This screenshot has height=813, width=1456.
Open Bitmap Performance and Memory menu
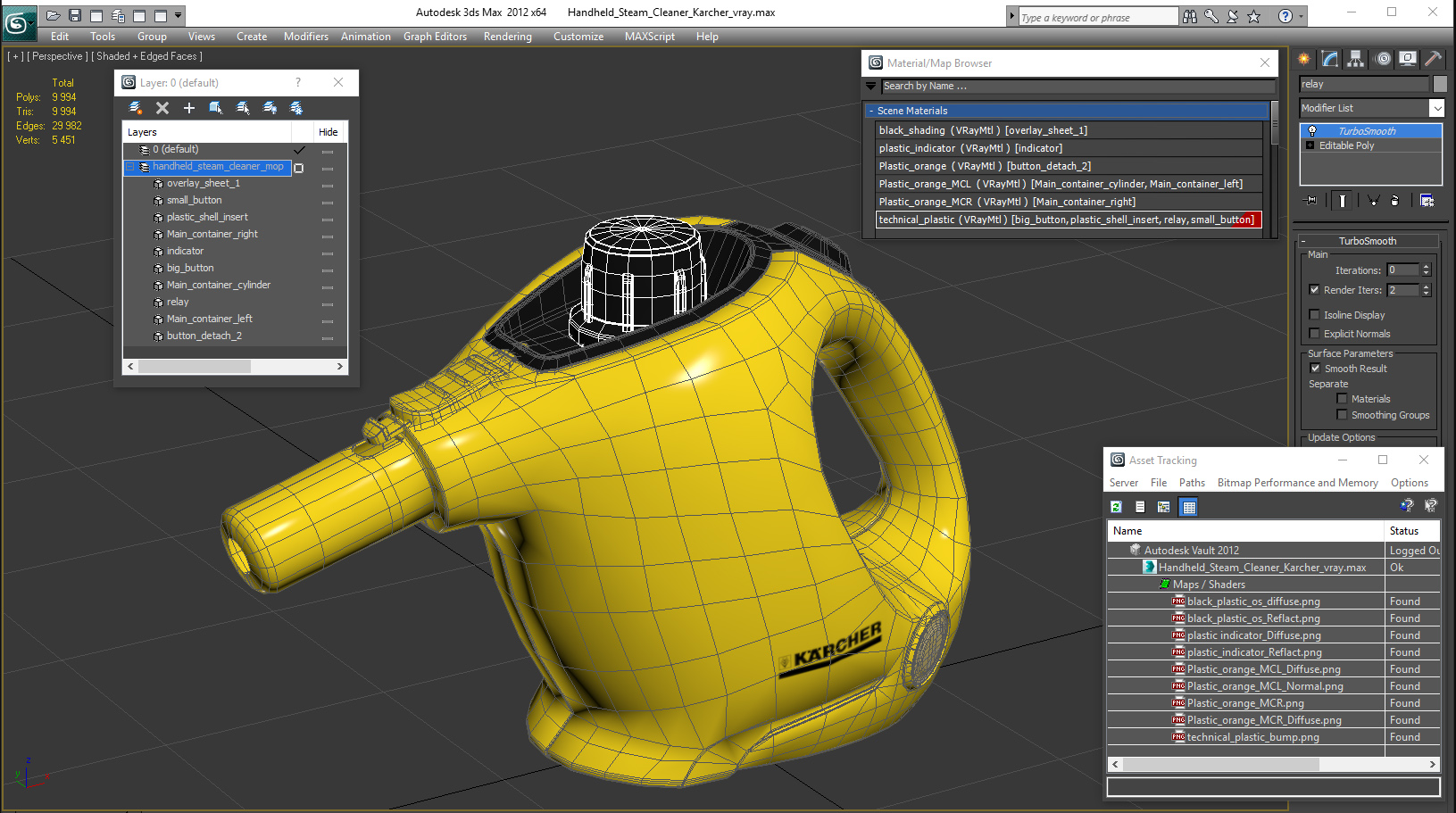tap(1298, 483)
